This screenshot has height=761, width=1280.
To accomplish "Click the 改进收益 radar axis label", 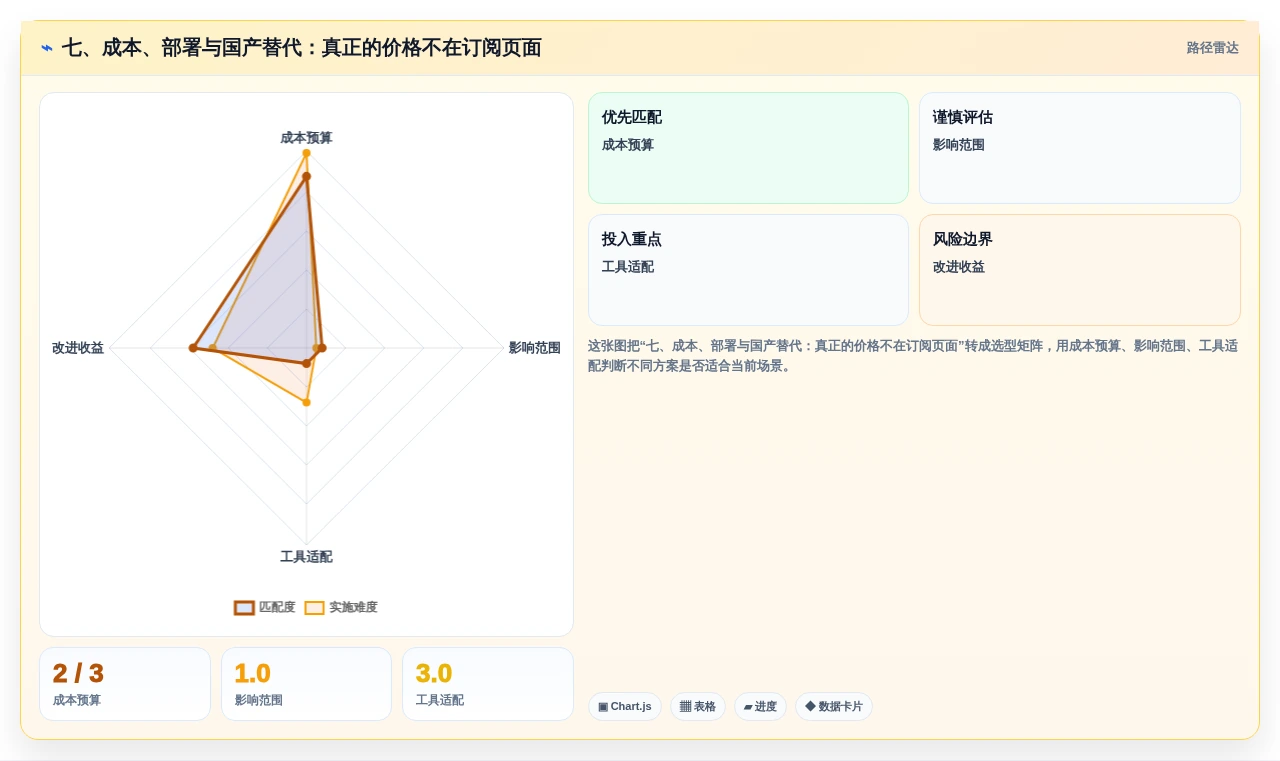I will 78,348.
